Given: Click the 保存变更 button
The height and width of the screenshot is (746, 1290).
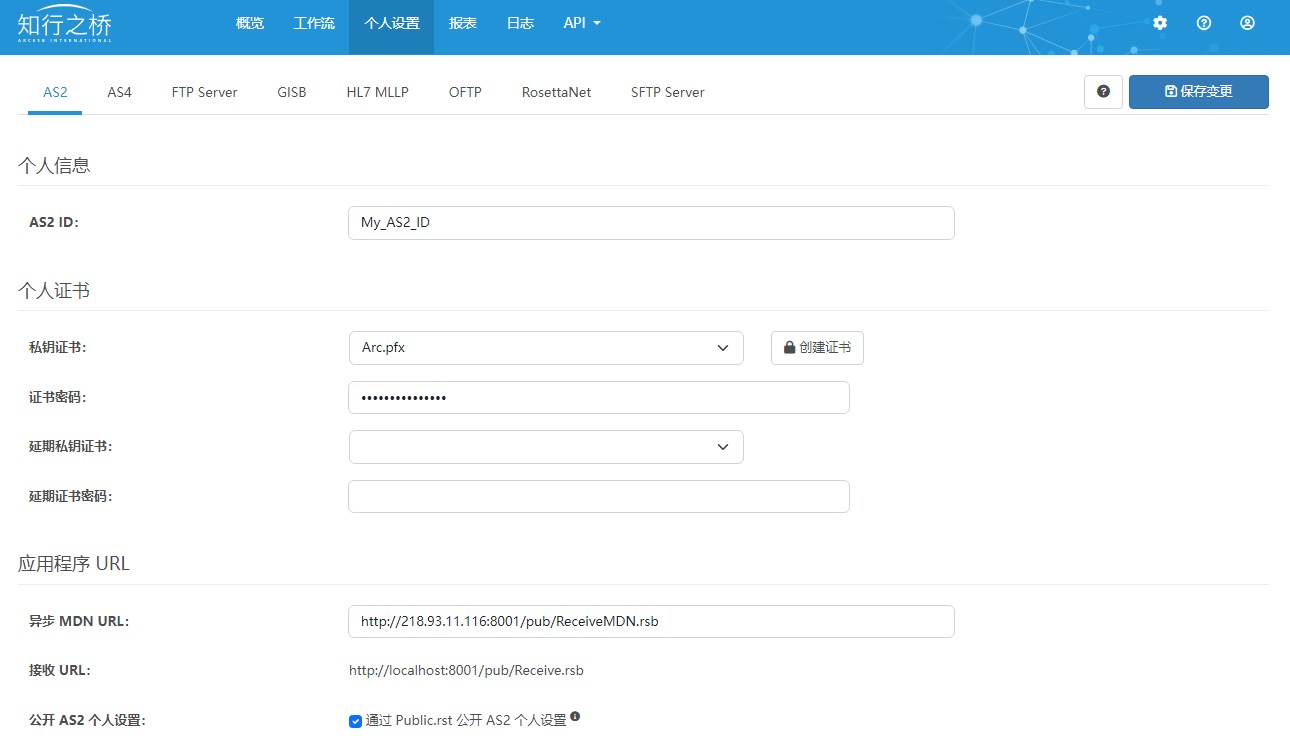Looking at the screenshot, I should [x=1198, y=92].
